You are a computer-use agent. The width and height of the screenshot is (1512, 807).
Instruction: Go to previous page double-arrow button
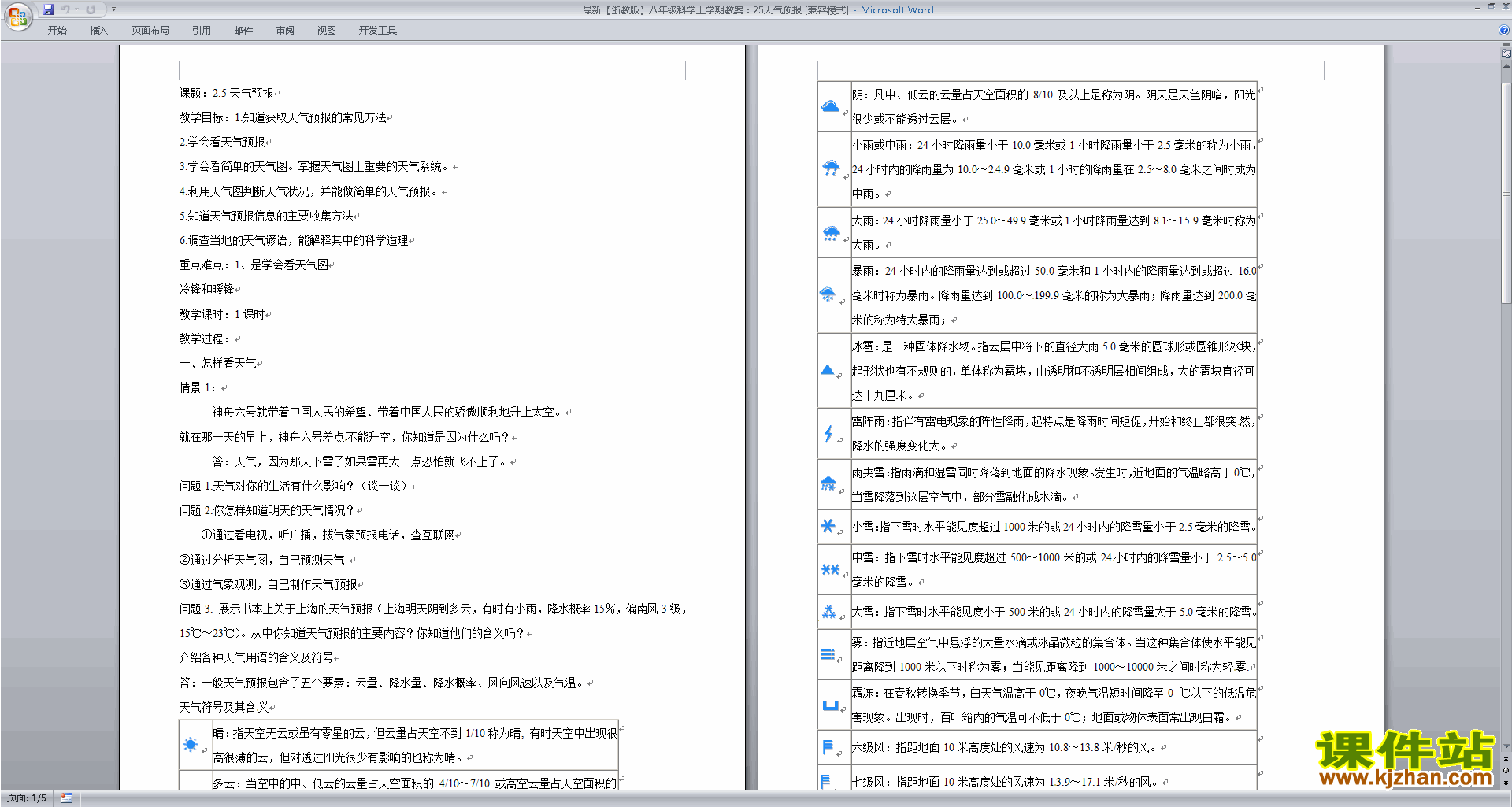[1506, 759]
